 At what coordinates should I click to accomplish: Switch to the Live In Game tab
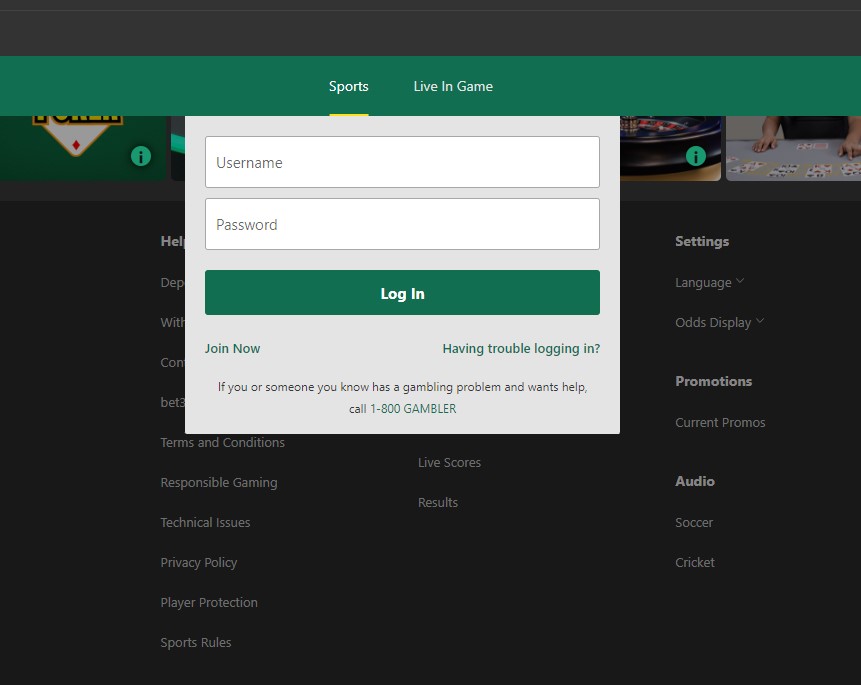[453, 86]
